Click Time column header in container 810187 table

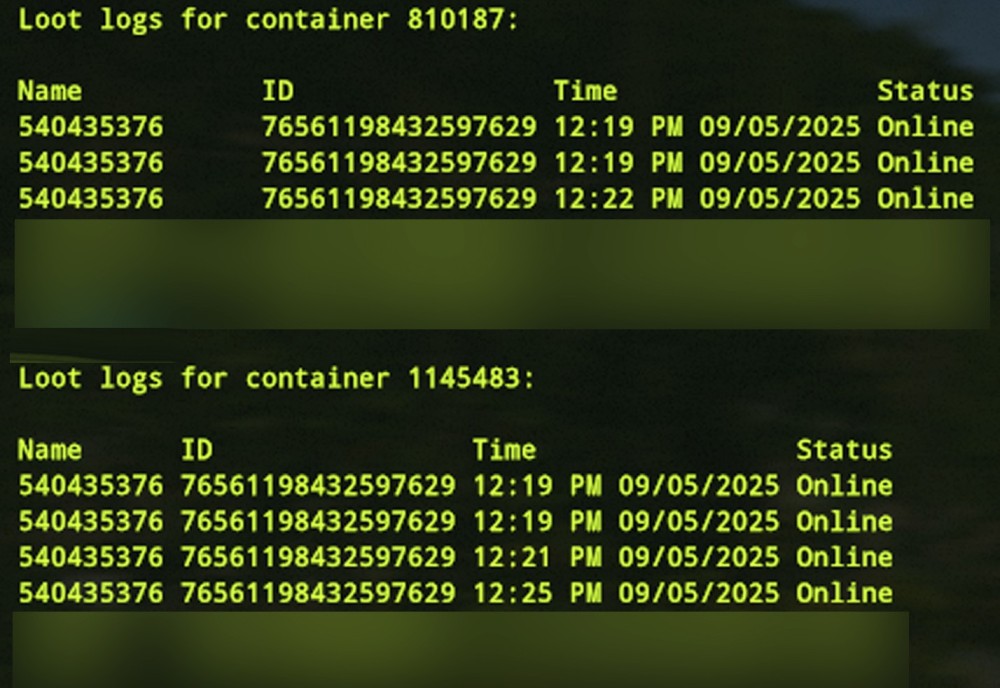[585, 91]
